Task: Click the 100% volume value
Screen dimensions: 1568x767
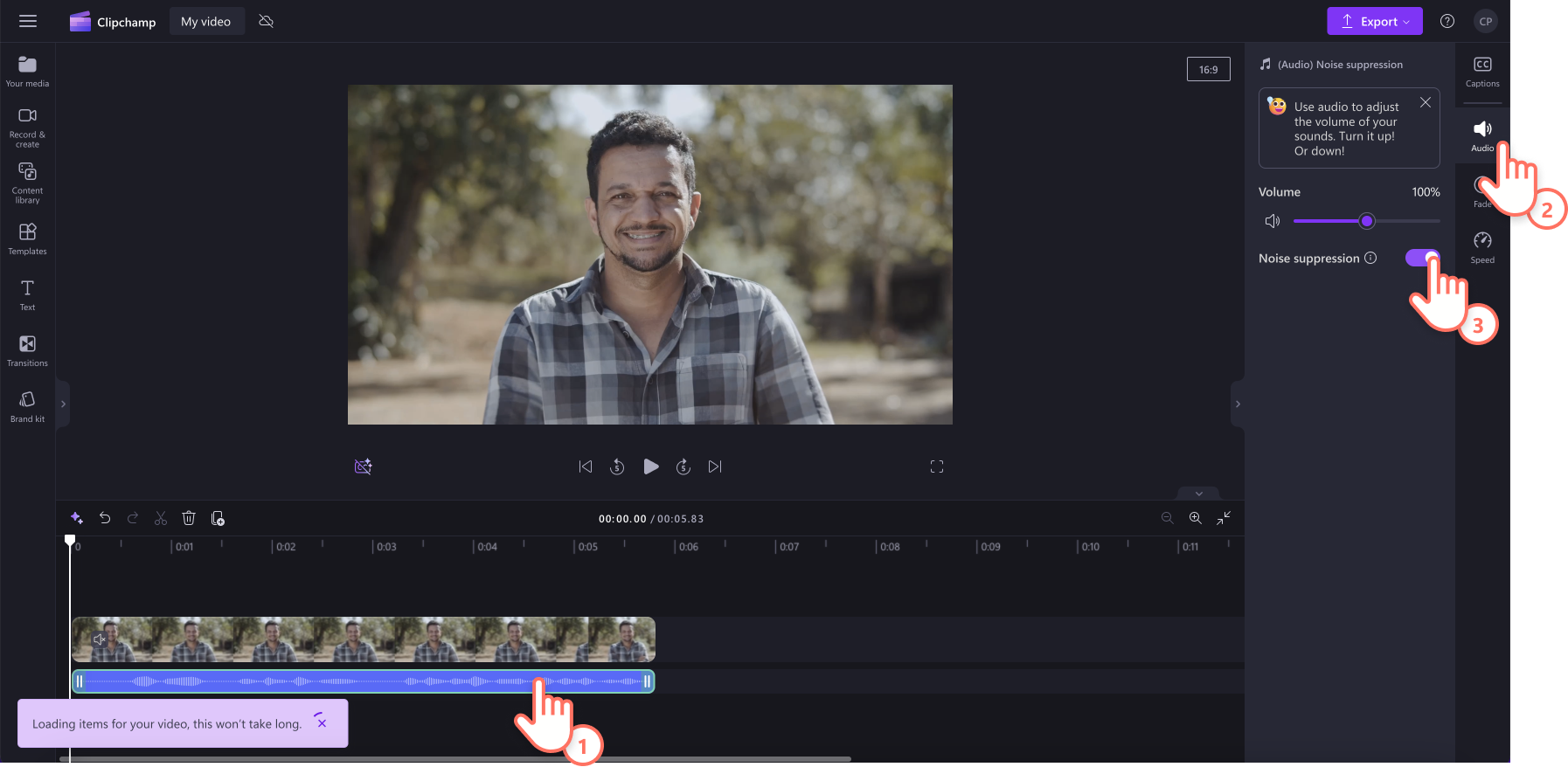Action: 1426,192
